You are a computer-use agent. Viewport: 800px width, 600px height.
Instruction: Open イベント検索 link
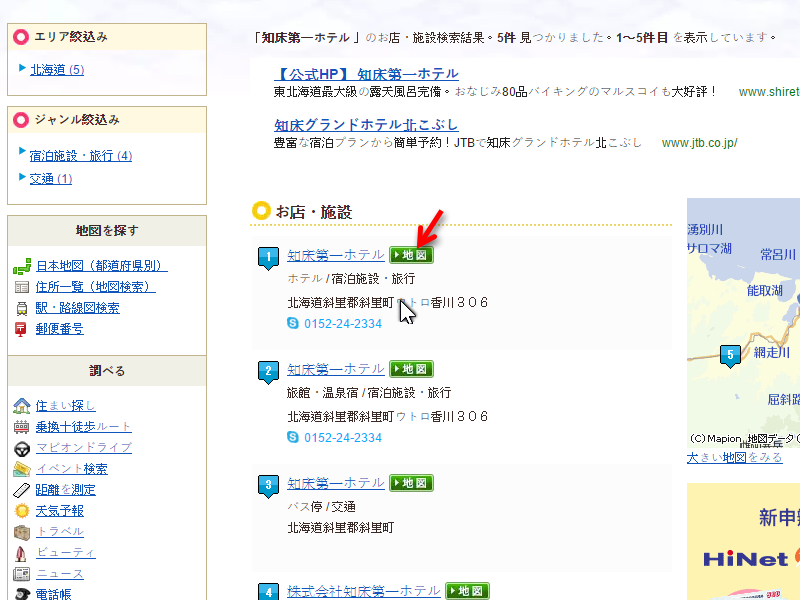(71, 468)
